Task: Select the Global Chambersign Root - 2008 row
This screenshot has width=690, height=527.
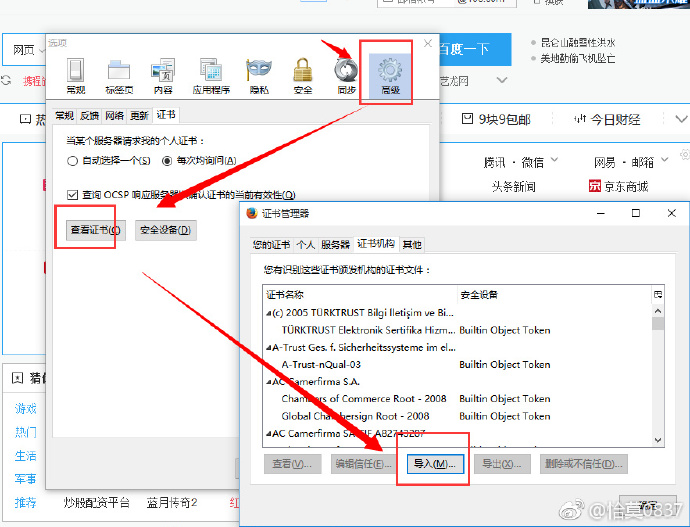Action: pyautogui.click(x=457, y=416)
